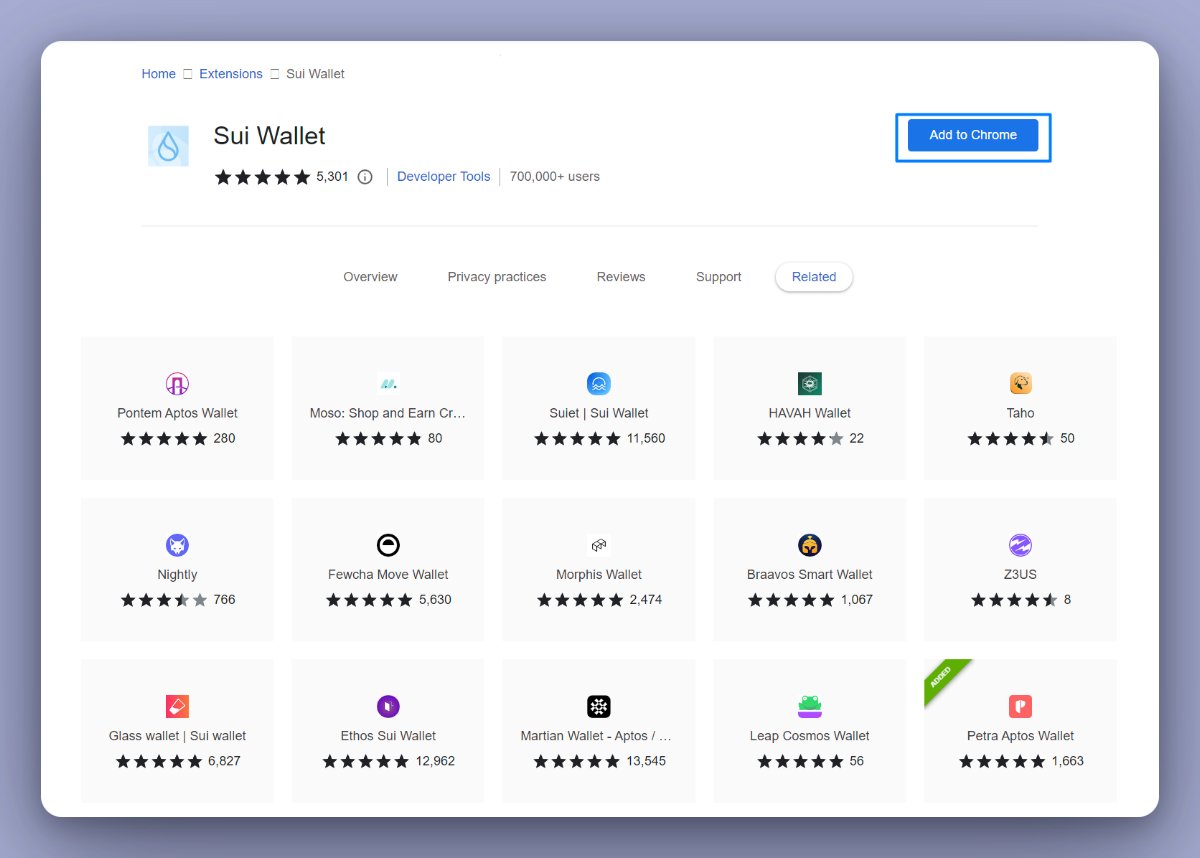Image resolution: width=1200 pixels, height=858 pixels.
Task: Open Suiet | Sui Wallet title
Action: [x=599, y=413]
